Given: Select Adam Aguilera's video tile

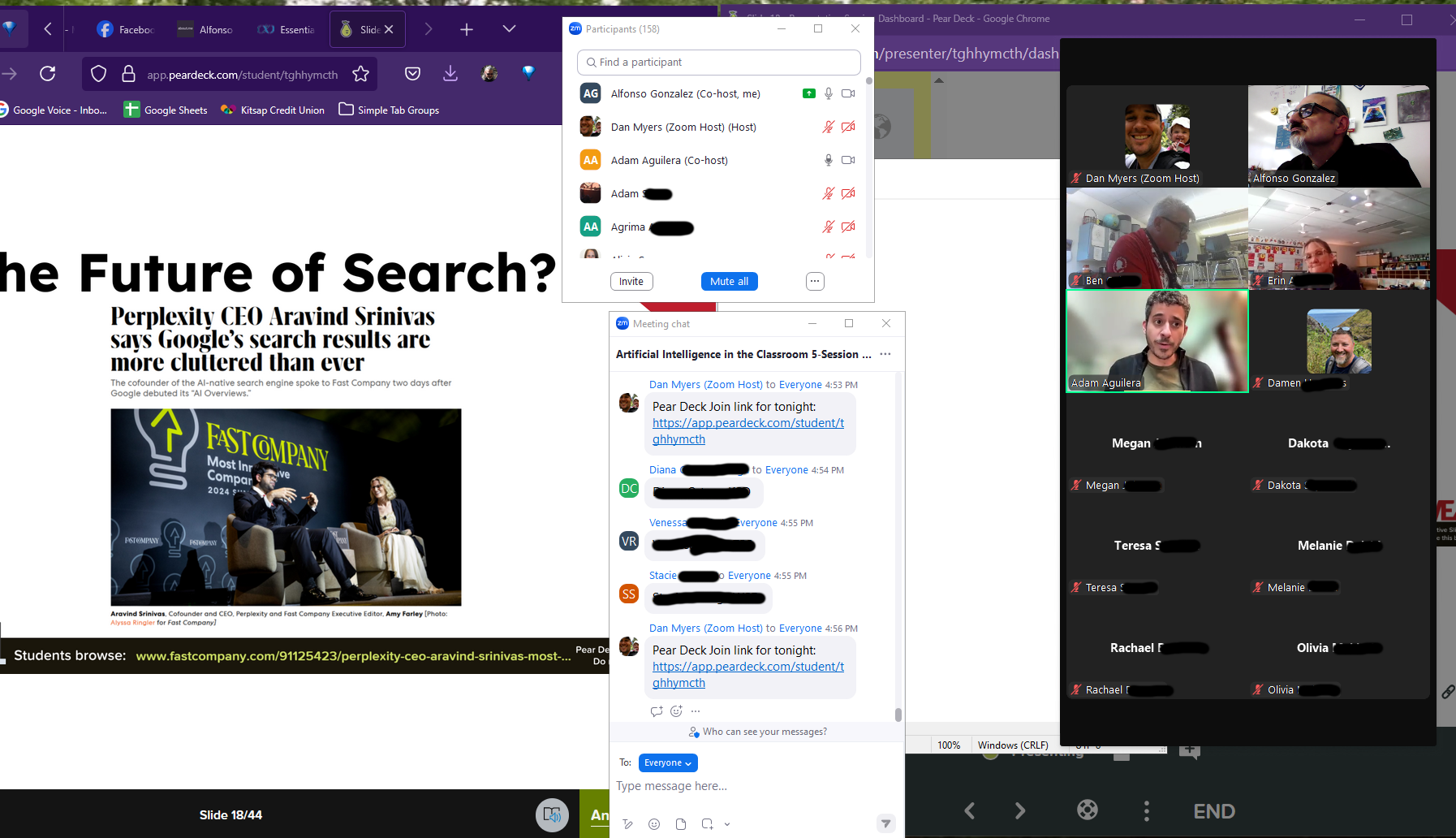Looking at the screenshot, I should coord(1157,341).
